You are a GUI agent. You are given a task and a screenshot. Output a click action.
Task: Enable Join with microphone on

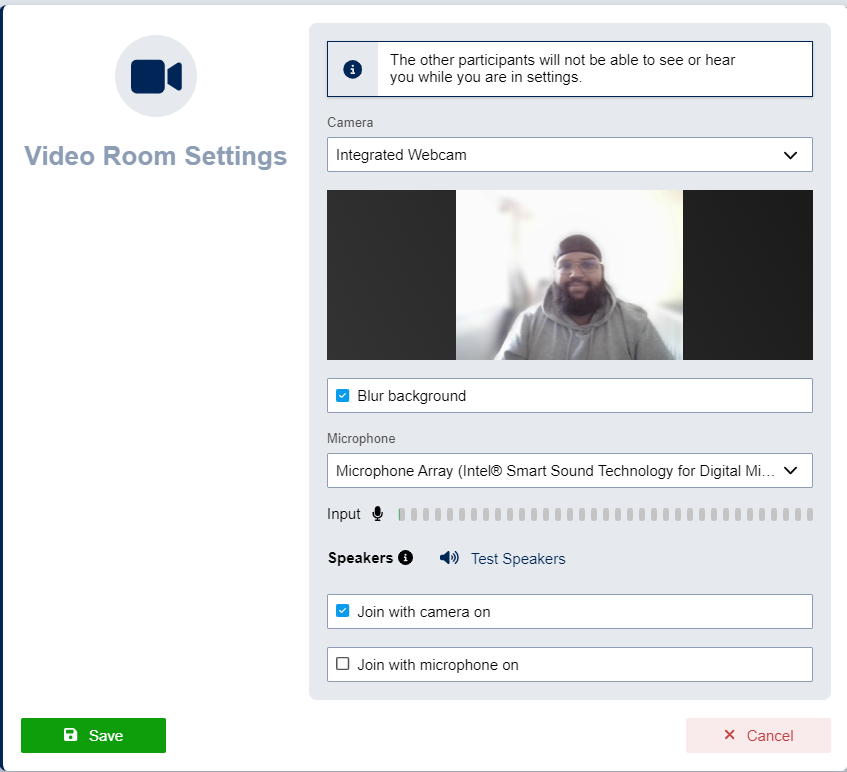point(343,664)
